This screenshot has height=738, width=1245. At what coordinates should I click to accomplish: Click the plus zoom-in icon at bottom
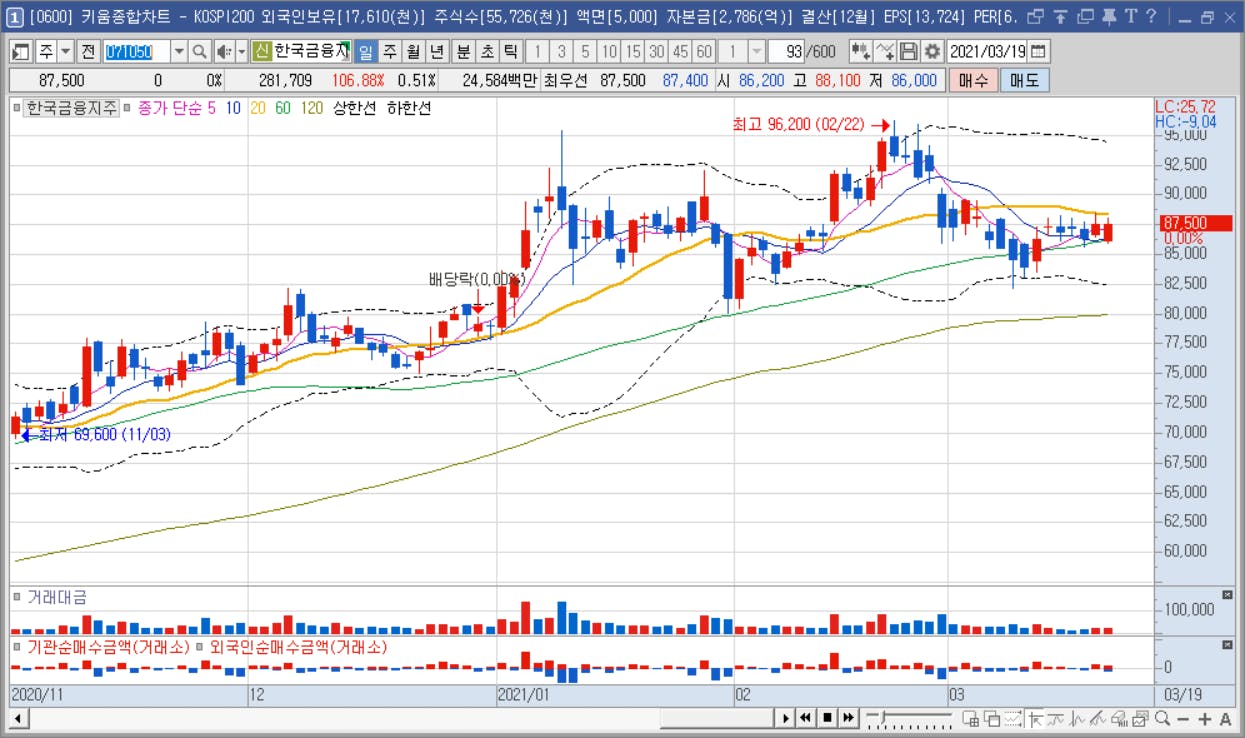[x=1204, y=718]
